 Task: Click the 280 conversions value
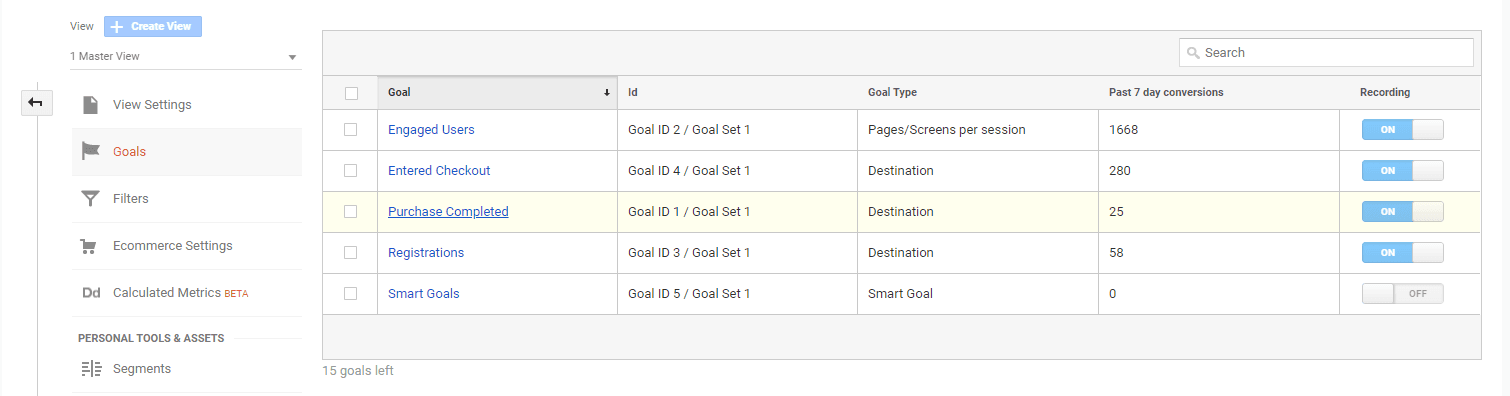tap(1120, 171)
